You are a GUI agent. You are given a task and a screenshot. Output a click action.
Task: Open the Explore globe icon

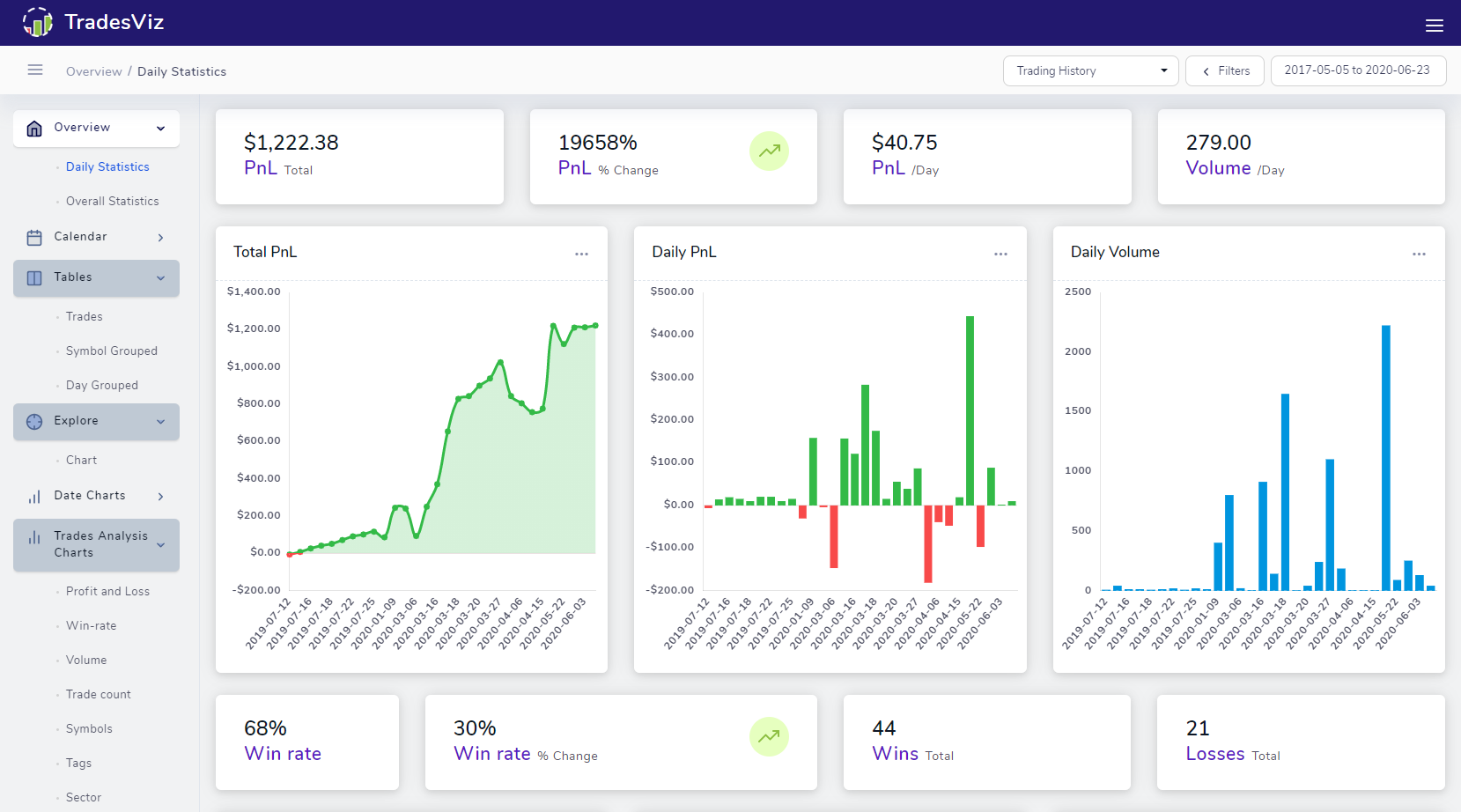(34, 421)
